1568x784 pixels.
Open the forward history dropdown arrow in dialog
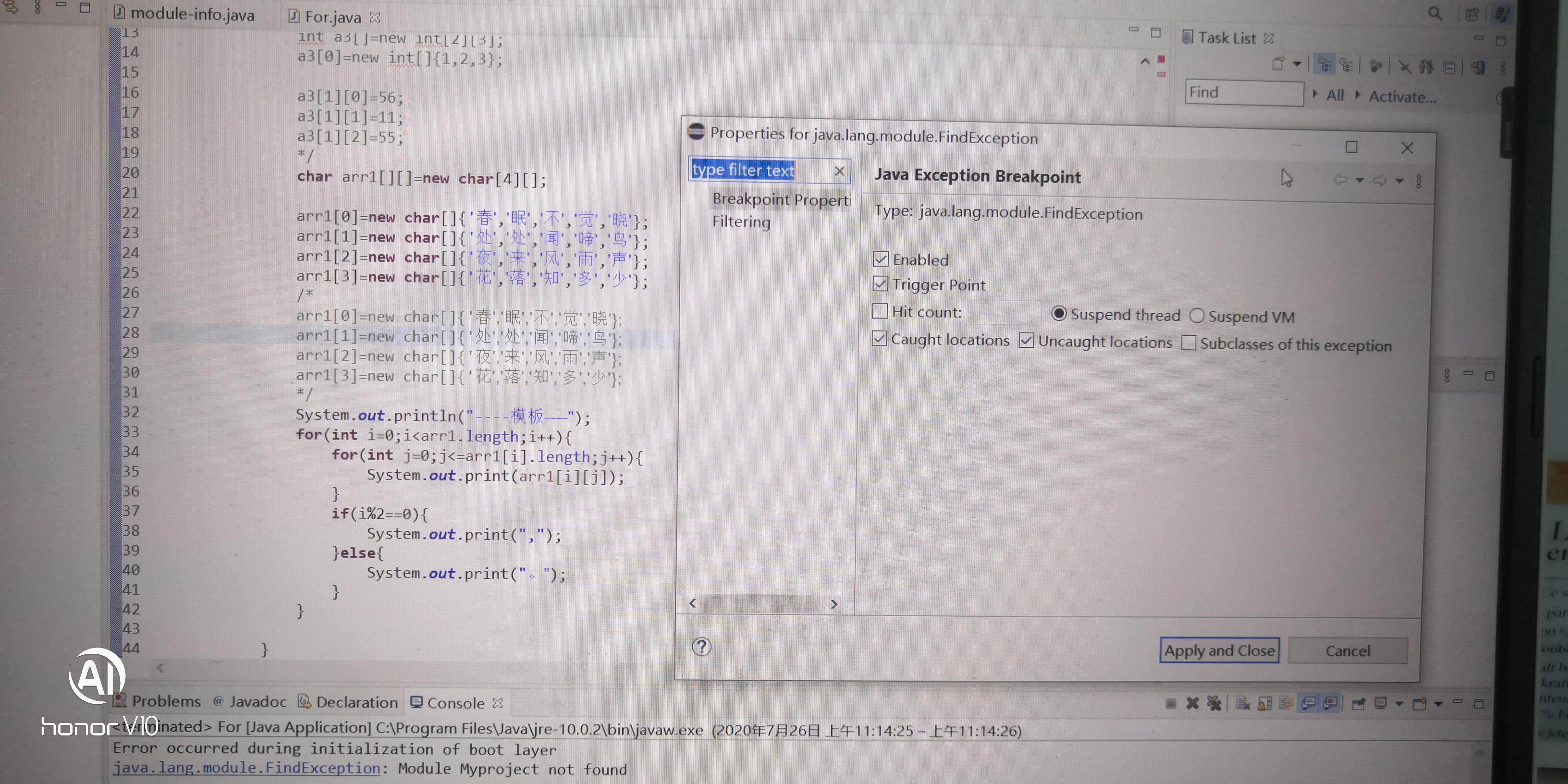click(x=1399, y=181)
